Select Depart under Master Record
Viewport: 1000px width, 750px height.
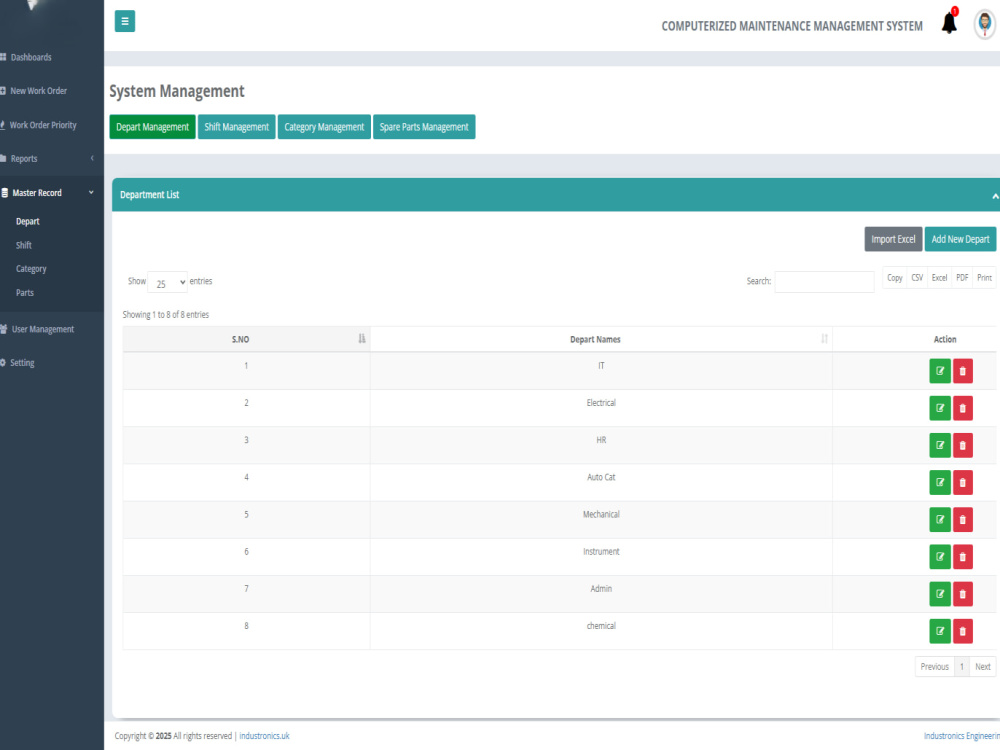pos(27,221)
